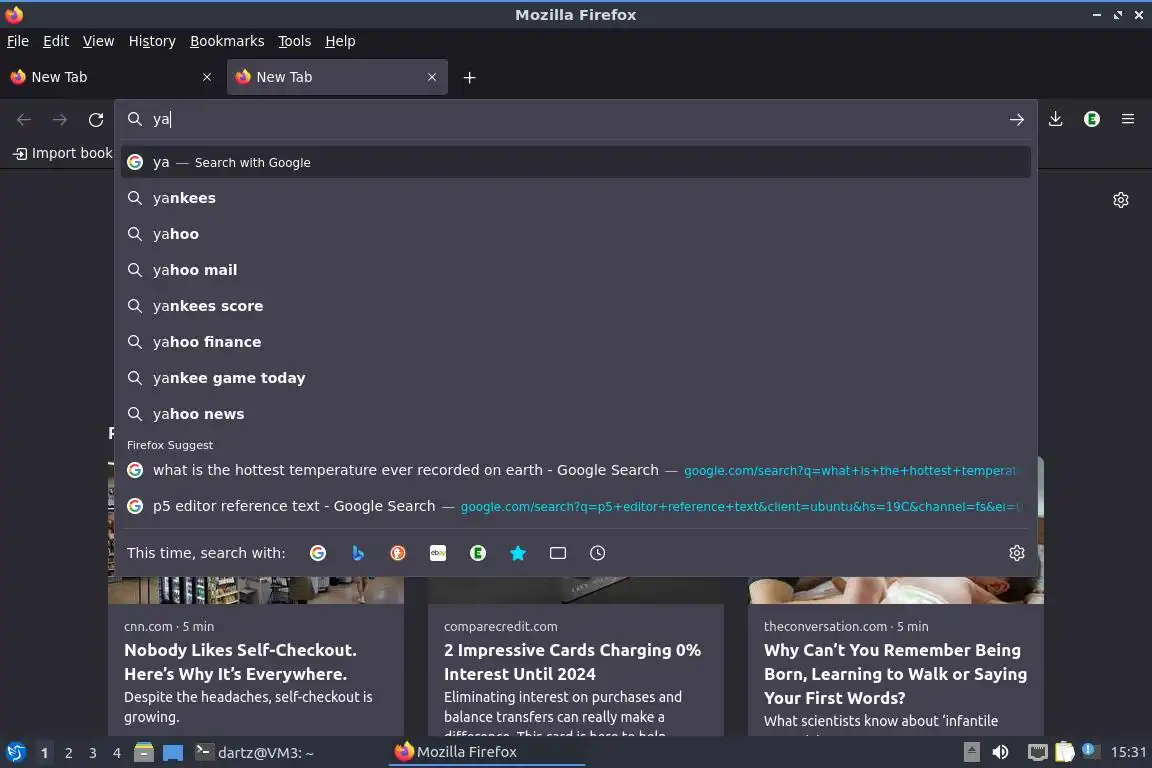Click the Ecosia extension icon in the toolbar
This screenshot has width=1152, height=768.
(1092, 119)
